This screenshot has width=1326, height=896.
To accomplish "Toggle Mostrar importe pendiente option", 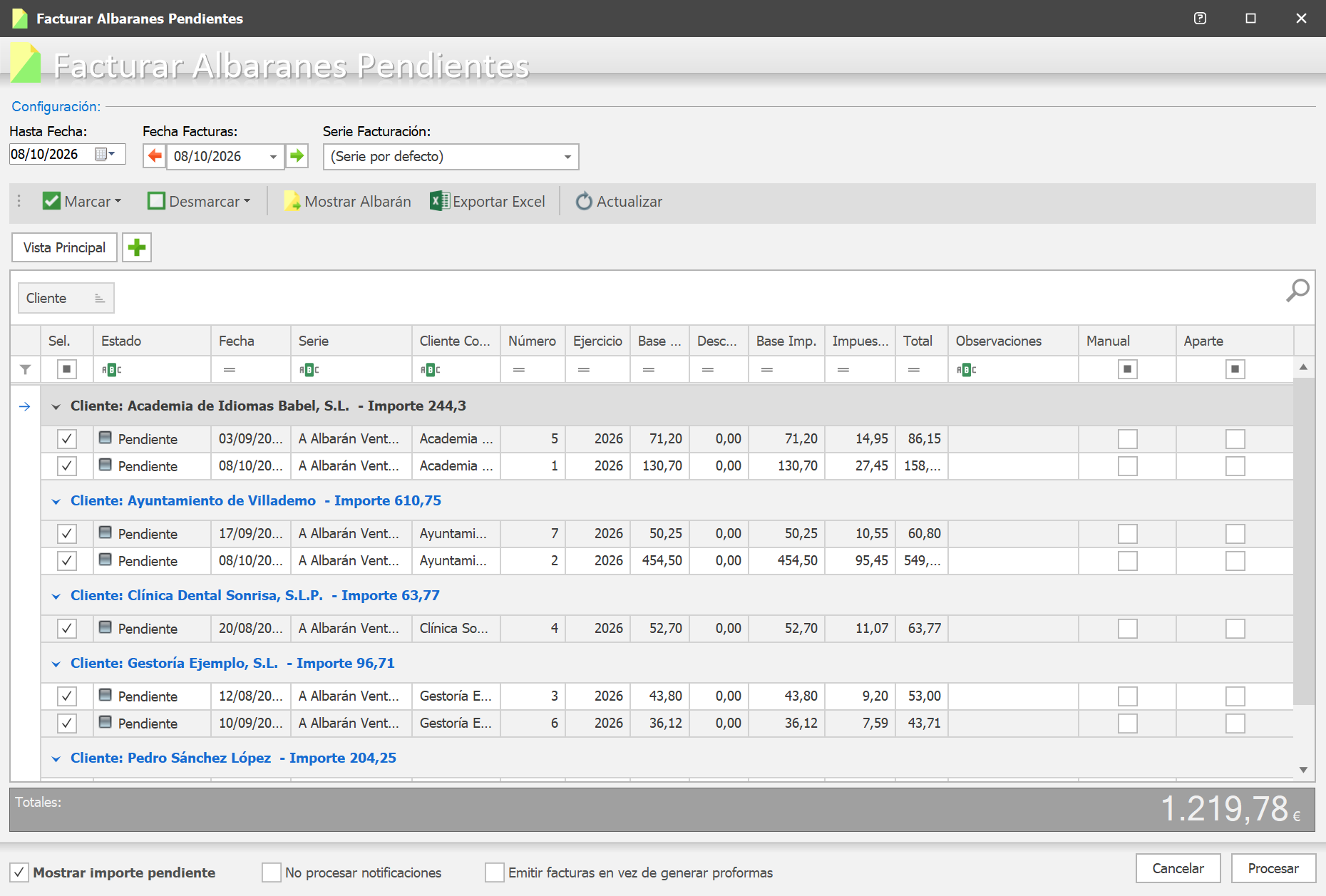I will [19, 872].
